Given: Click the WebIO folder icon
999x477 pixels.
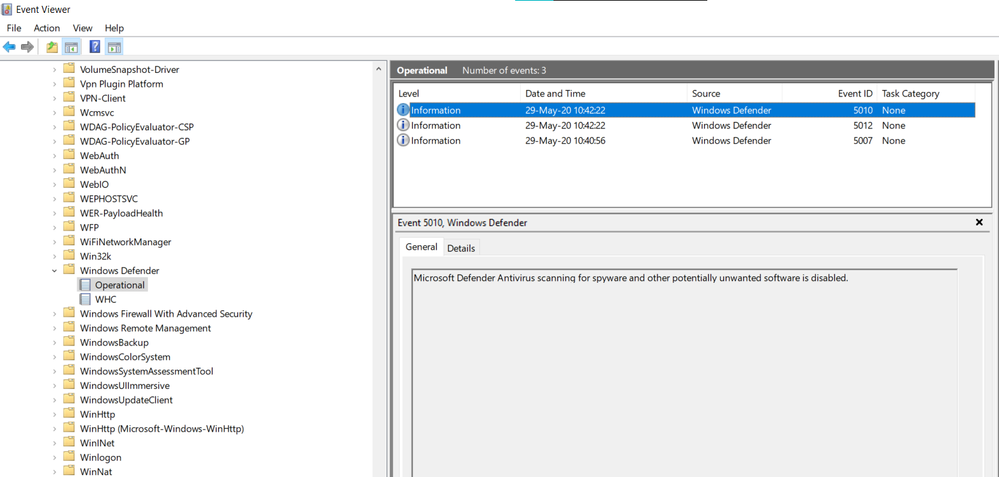Looking at the screenshot, I should pos(69,184).
